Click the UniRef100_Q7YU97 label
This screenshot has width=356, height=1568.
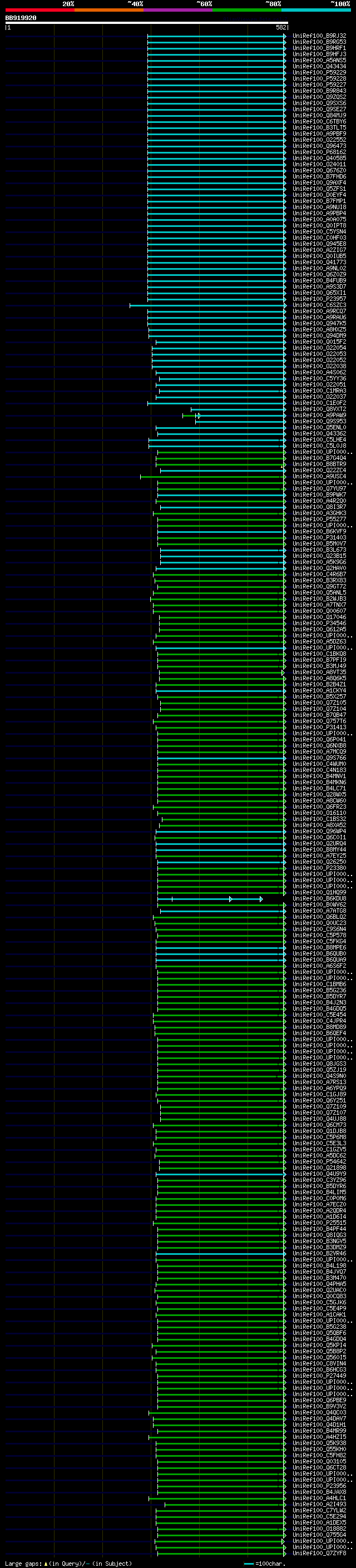click(319, 489)
